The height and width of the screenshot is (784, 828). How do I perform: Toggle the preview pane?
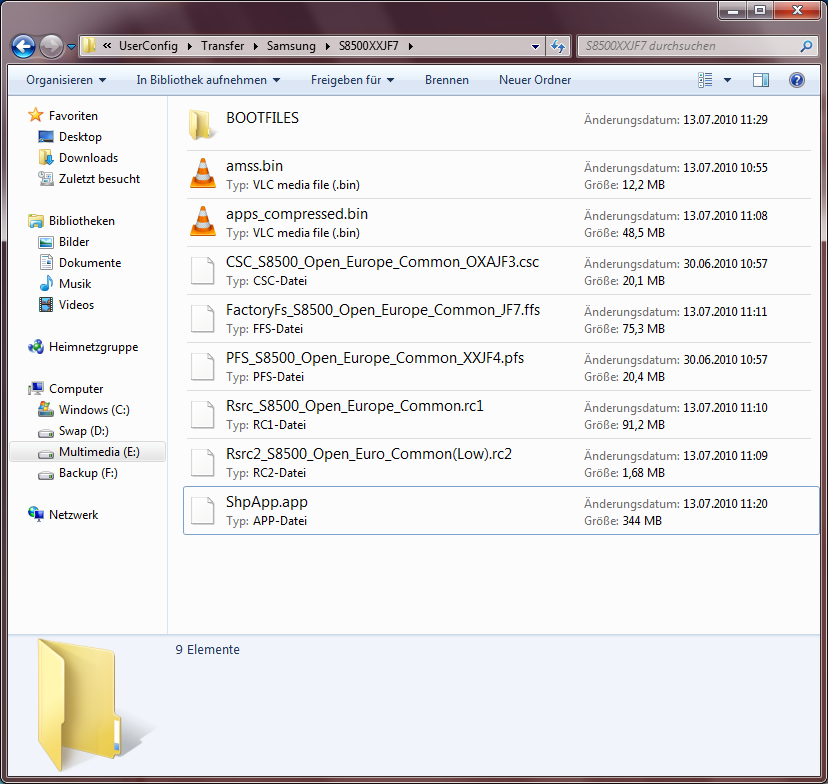click(x=760, y=80)
